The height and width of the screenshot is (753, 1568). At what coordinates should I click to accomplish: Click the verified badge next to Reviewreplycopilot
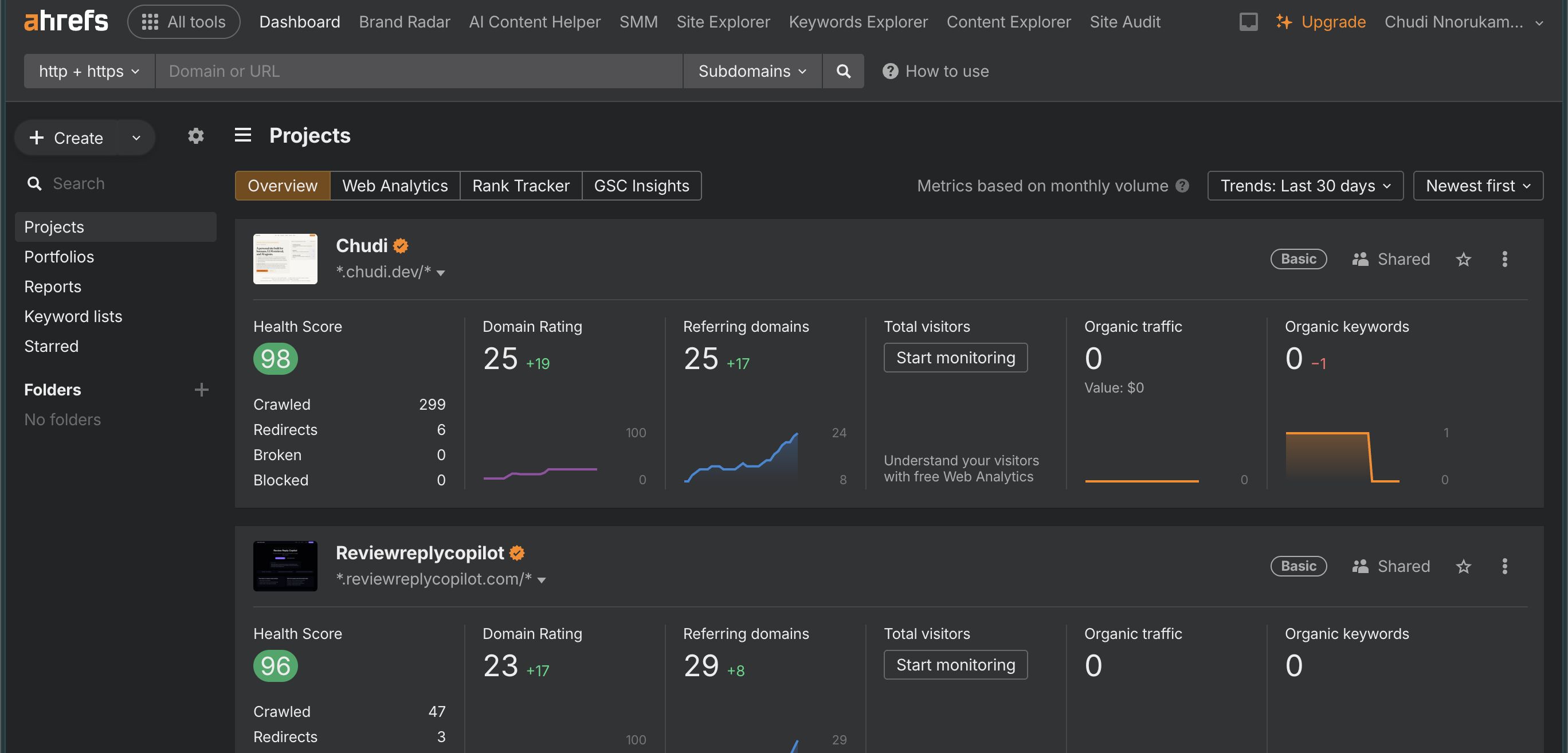(518, 553)
